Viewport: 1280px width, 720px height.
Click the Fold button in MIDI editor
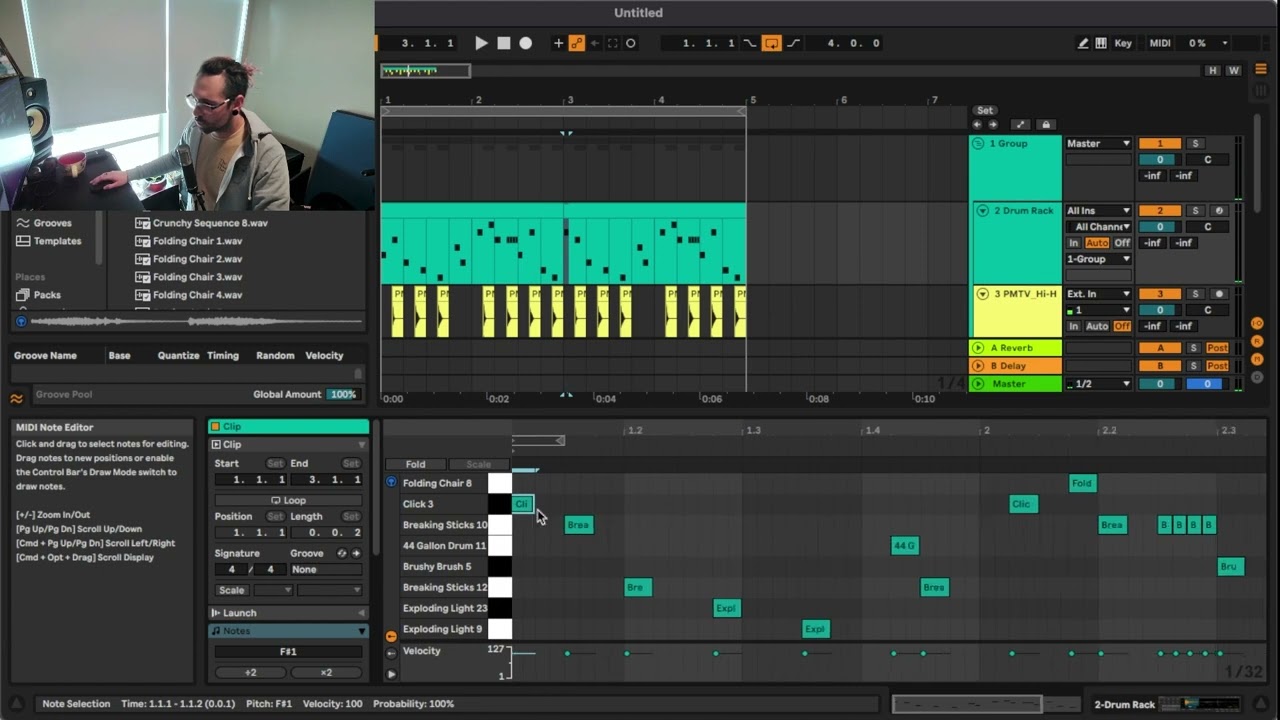click(415, 464)
